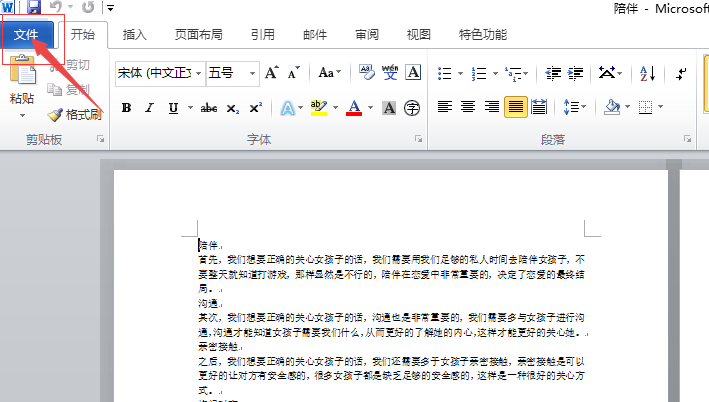This screenshot has width=709, height=402.
Task: Open Customize Quick Access Toolbar dropdown
Action: pos(110,7)
